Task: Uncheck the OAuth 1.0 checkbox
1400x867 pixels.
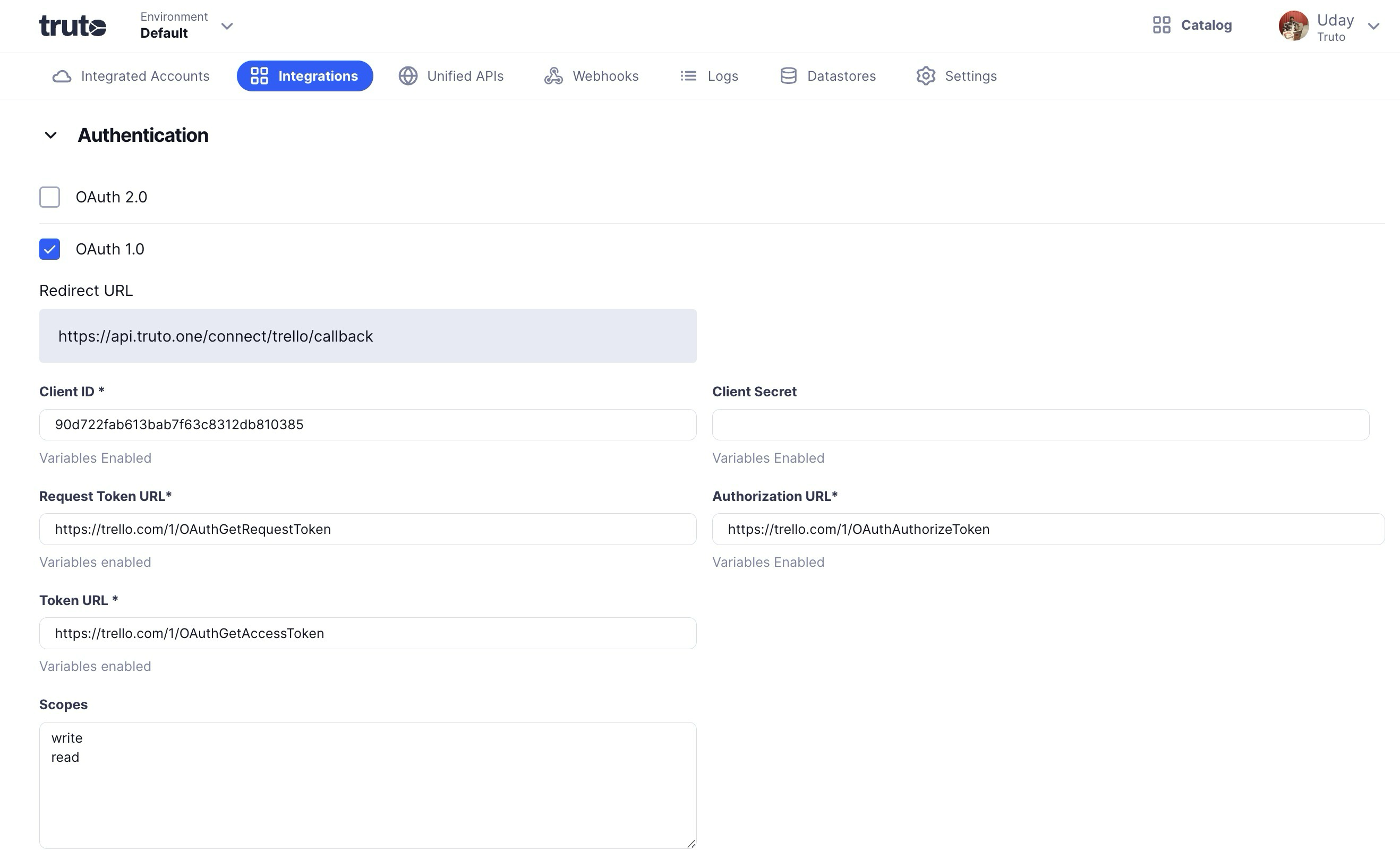Action: click(50, 249)
